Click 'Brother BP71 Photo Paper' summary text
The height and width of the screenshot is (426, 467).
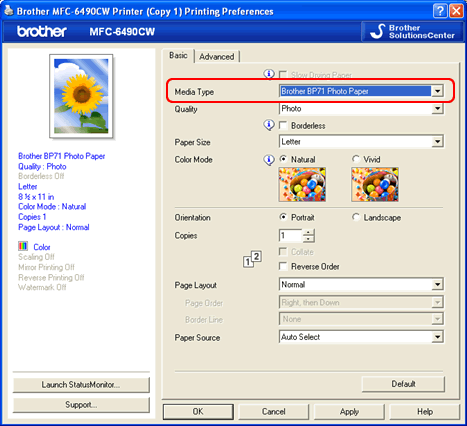tap(62, 156)
